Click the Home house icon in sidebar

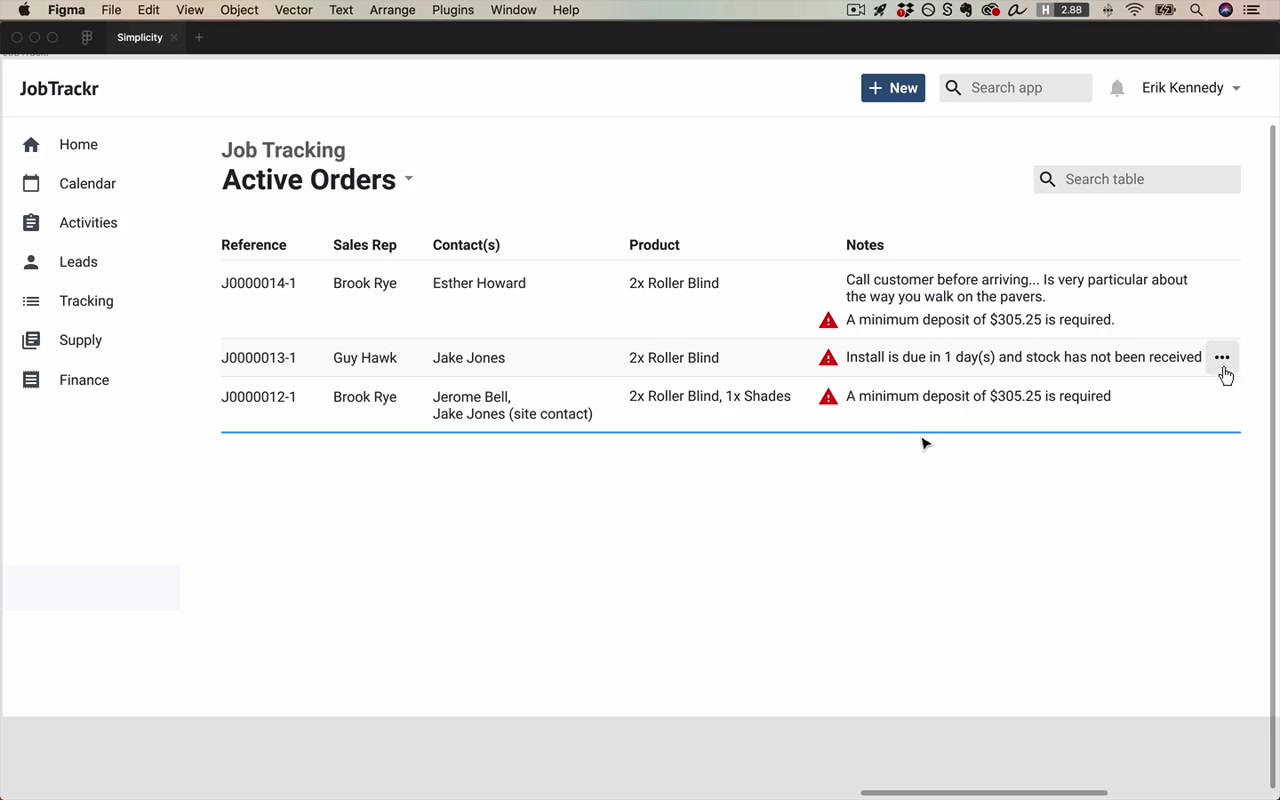31,145
